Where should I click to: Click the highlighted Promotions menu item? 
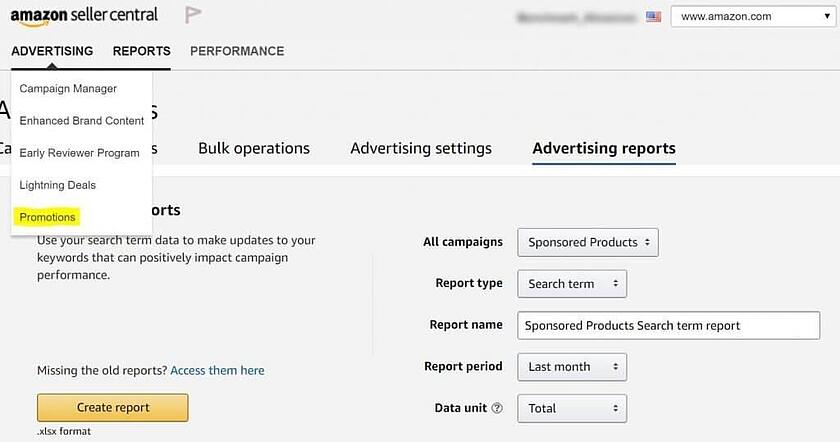tap(47, 217)
